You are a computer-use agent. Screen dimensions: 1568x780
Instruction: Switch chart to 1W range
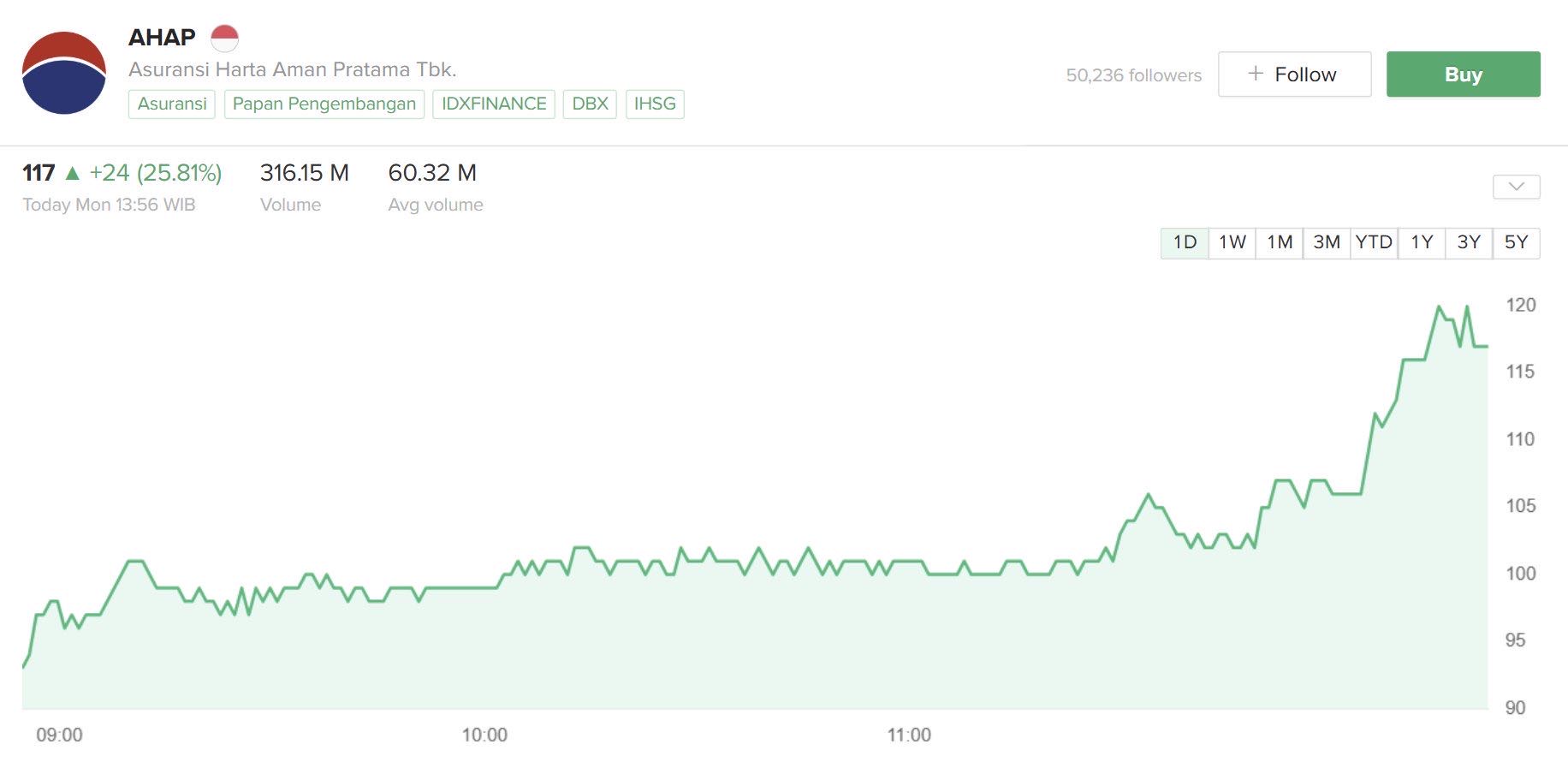coord(1232,242)
